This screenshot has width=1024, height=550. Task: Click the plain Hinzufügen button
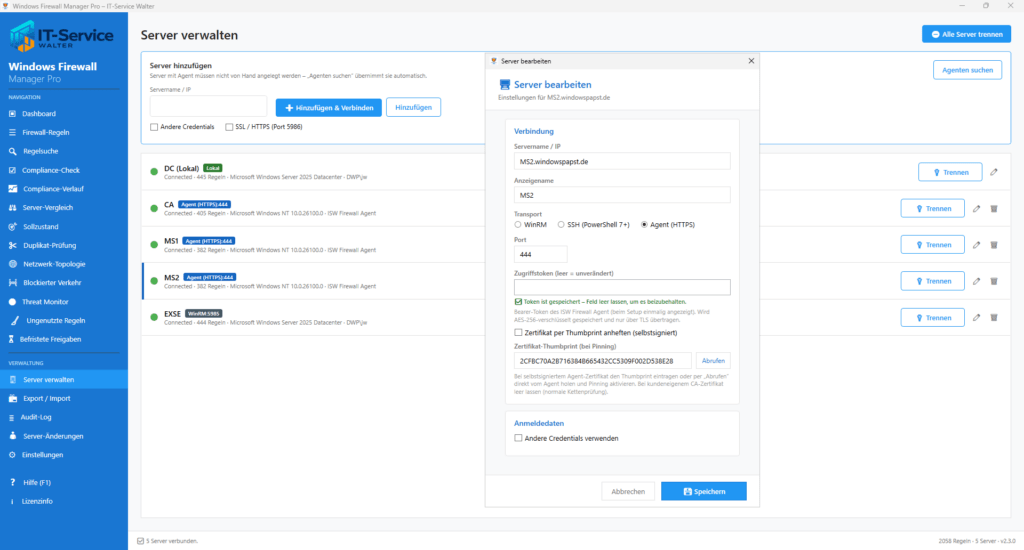(413, 107)
